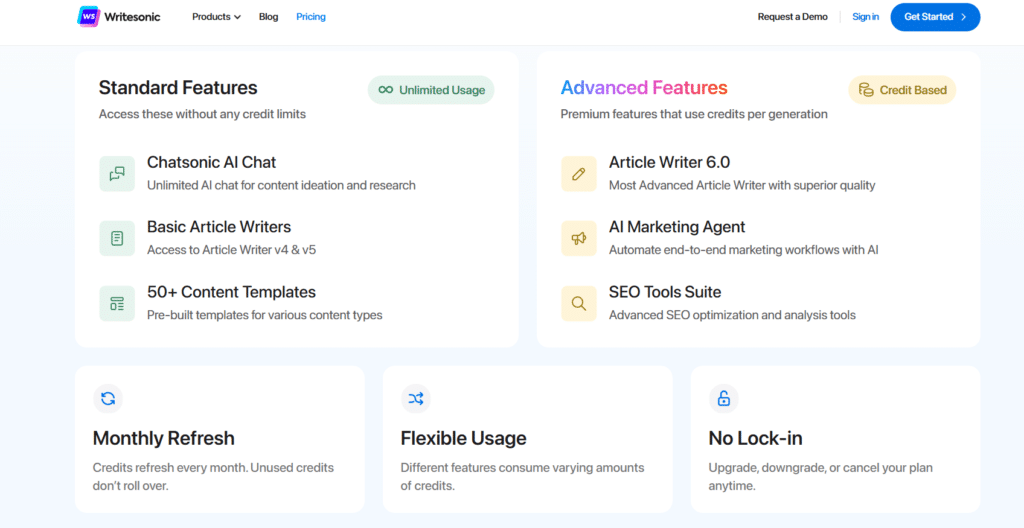Click 'Access these without any credit limits' text
The height and width of the screenshot is (528, 1024).
pyautogui.click(x=202, y=114)
